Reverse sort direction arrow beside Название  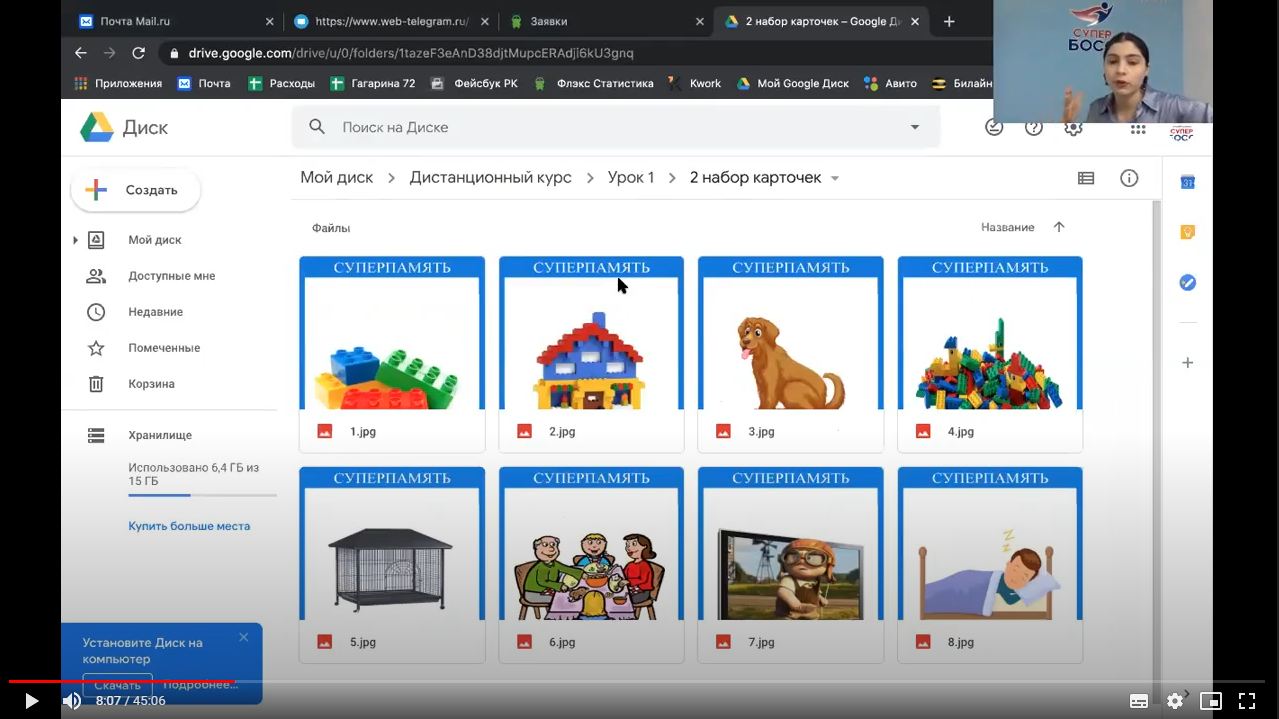pos(1059,227)
